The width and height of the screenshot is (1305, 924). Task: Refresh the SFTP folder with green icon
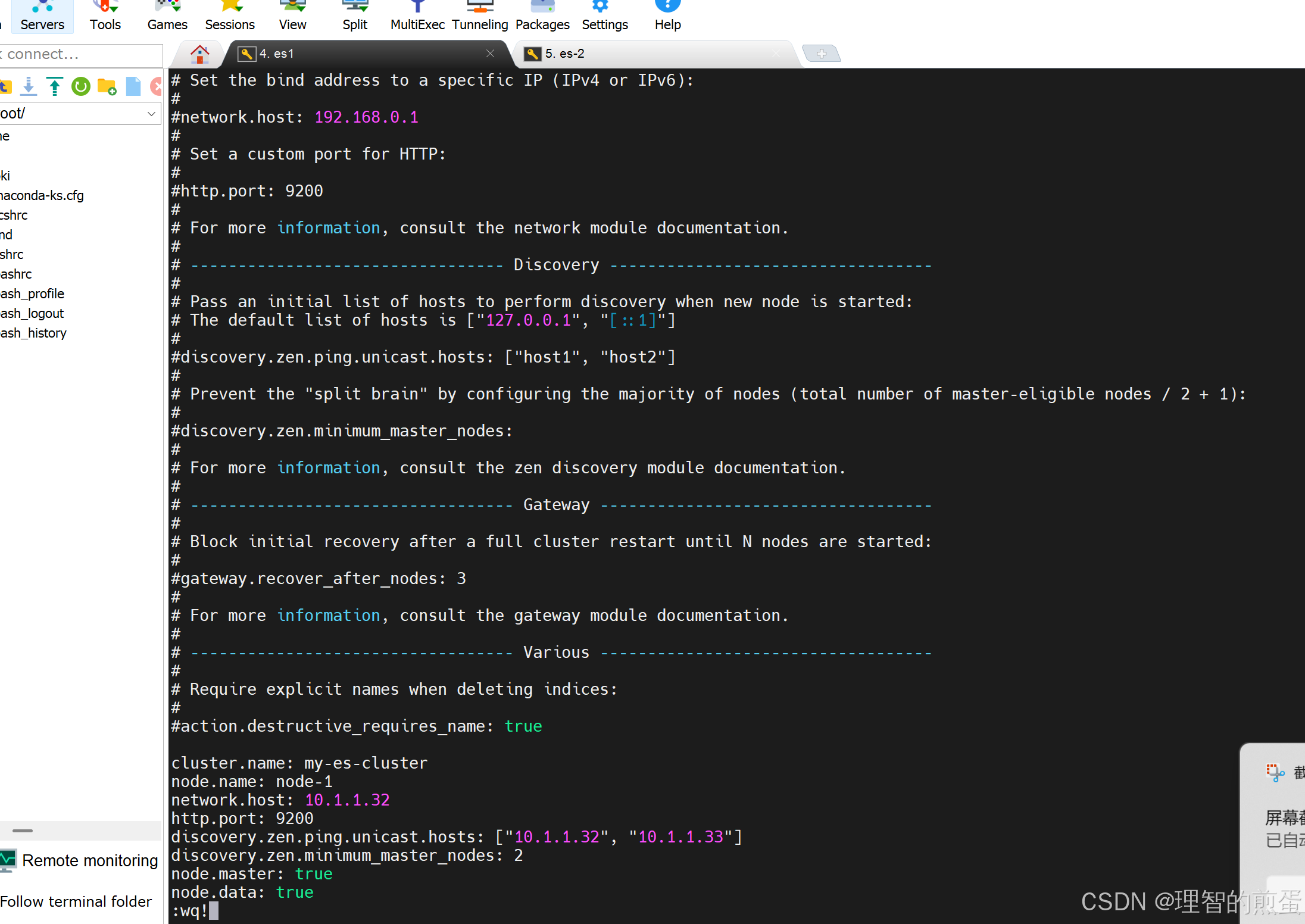(x=80, y=87)
